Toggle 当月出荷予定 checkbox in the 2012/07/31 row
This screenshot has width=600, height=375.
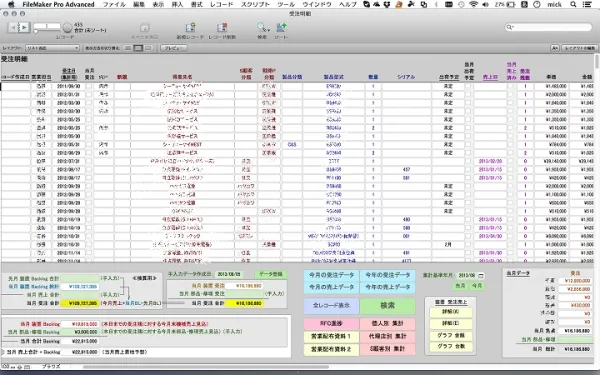tap(468, 161)
